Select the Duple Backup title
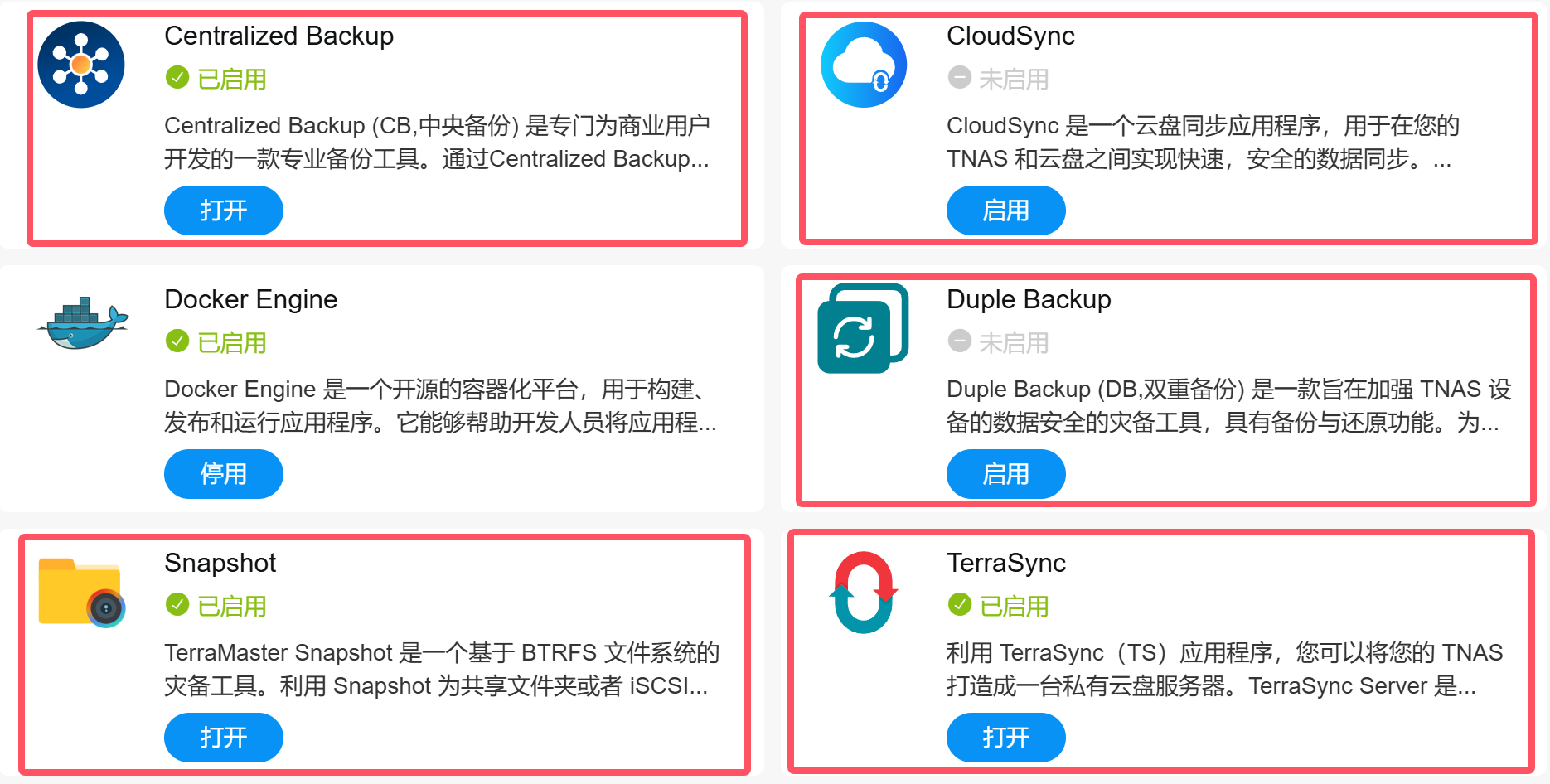This screenshot has height=784, width=1550. [1029, 300]
